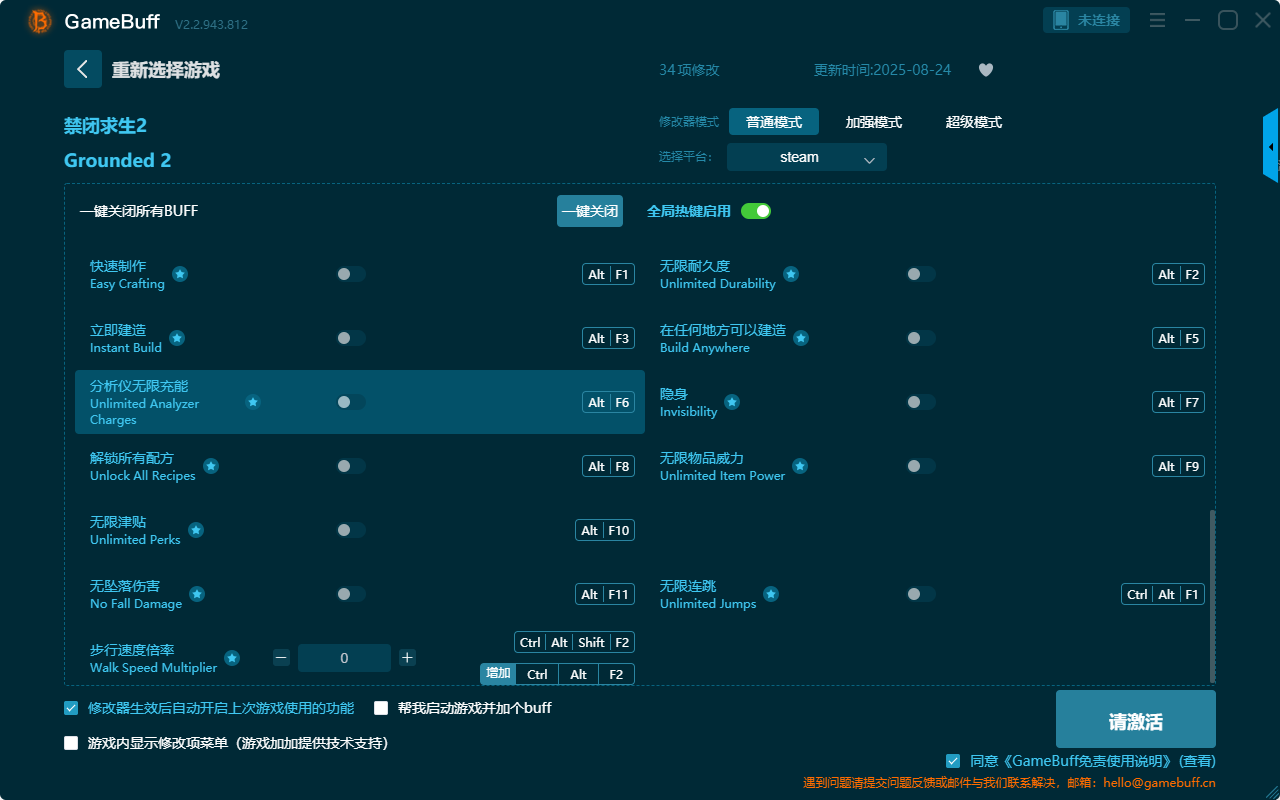Click the star icon next to Instant Build
1280x800 pixels.
pos(177,338)
